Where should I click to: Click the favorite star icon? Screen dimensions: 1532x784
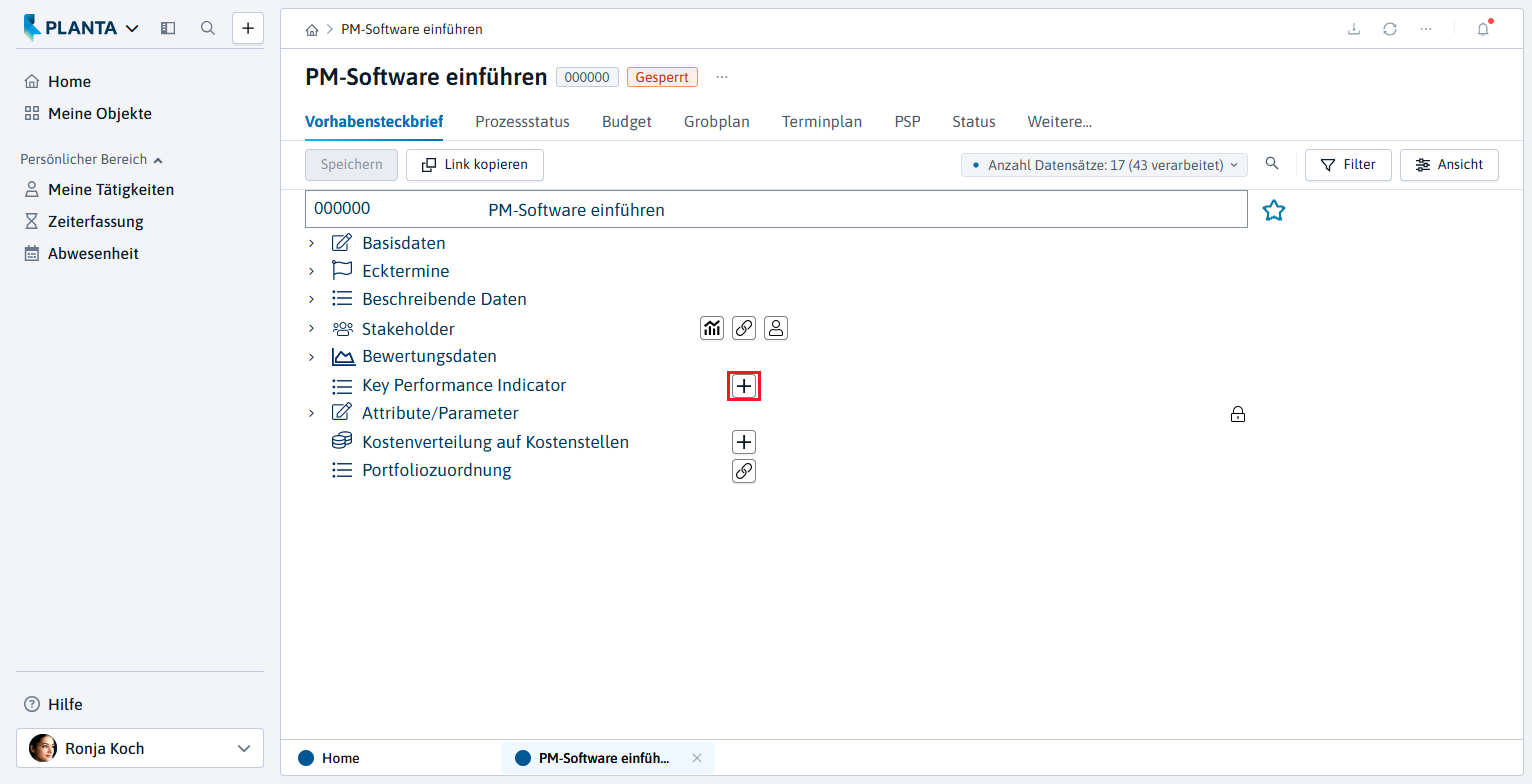tap(1273, 210)
